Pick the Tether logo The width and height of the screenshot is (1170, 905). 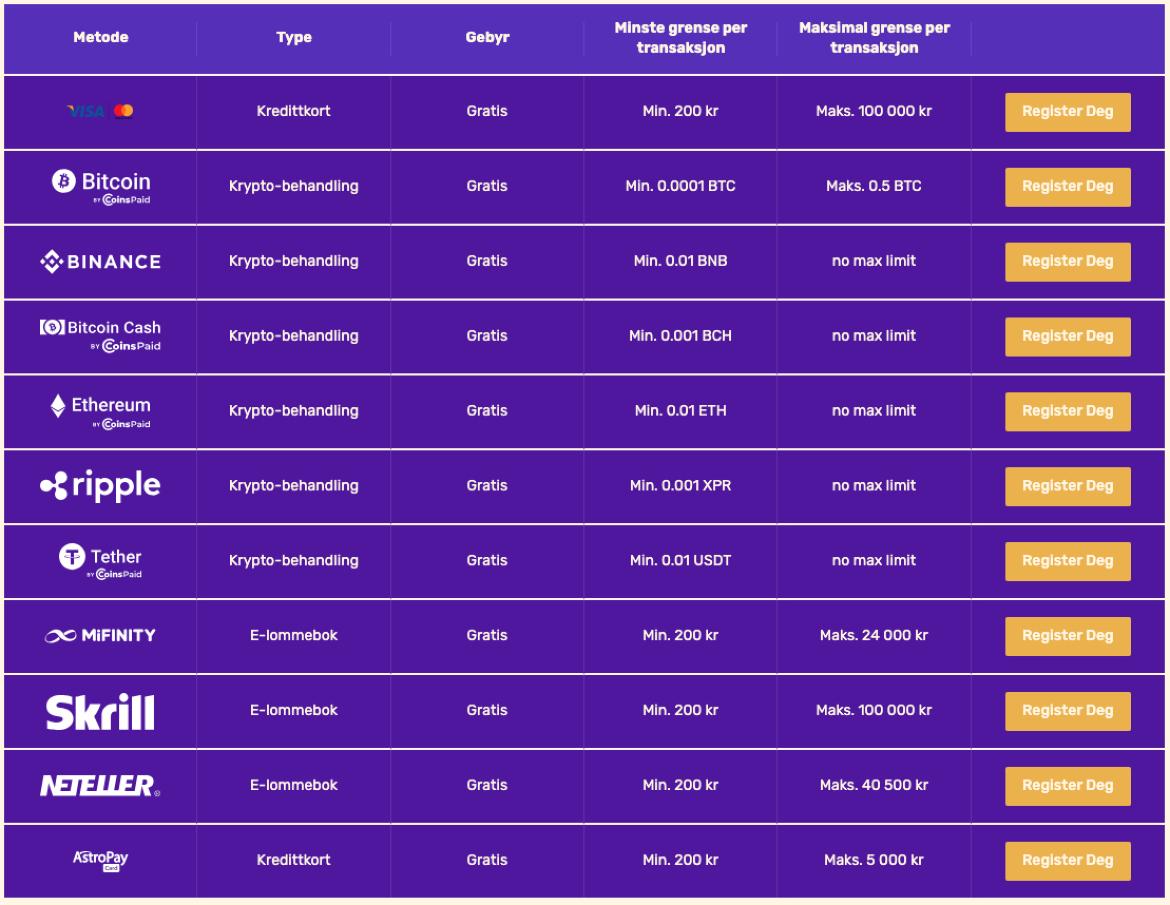tap(101, 562)
